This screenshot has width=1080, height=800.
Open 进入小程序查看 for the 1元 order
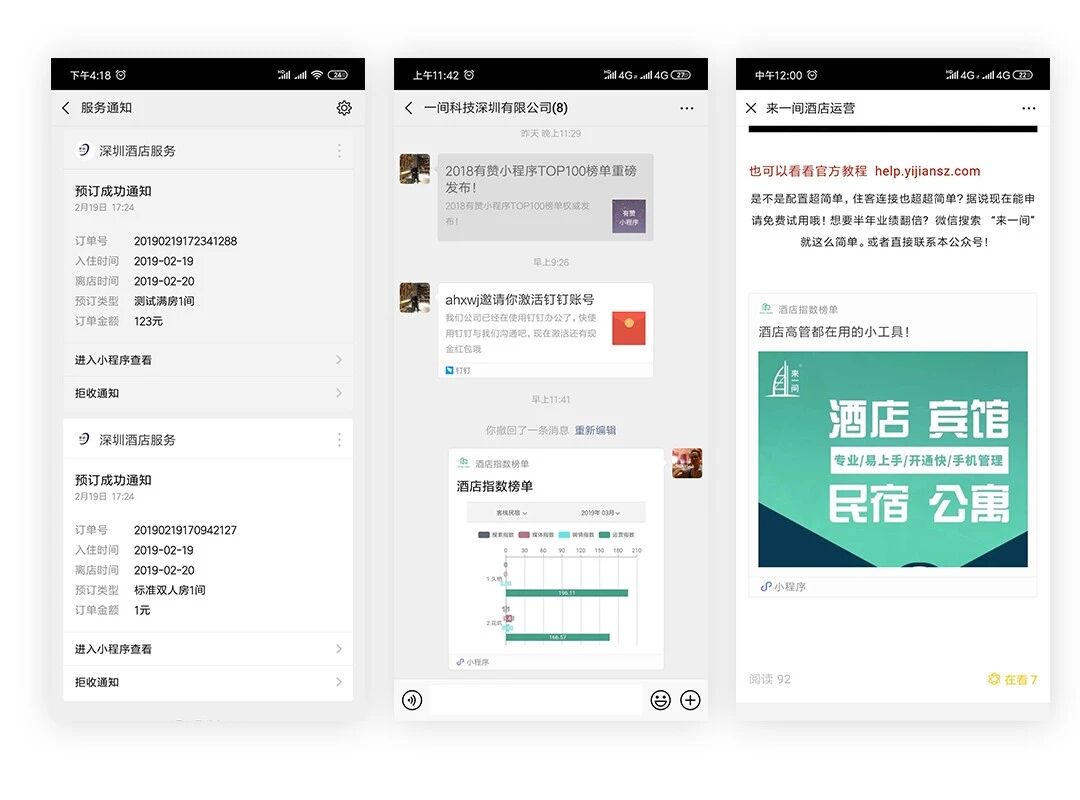coord(208,649)
